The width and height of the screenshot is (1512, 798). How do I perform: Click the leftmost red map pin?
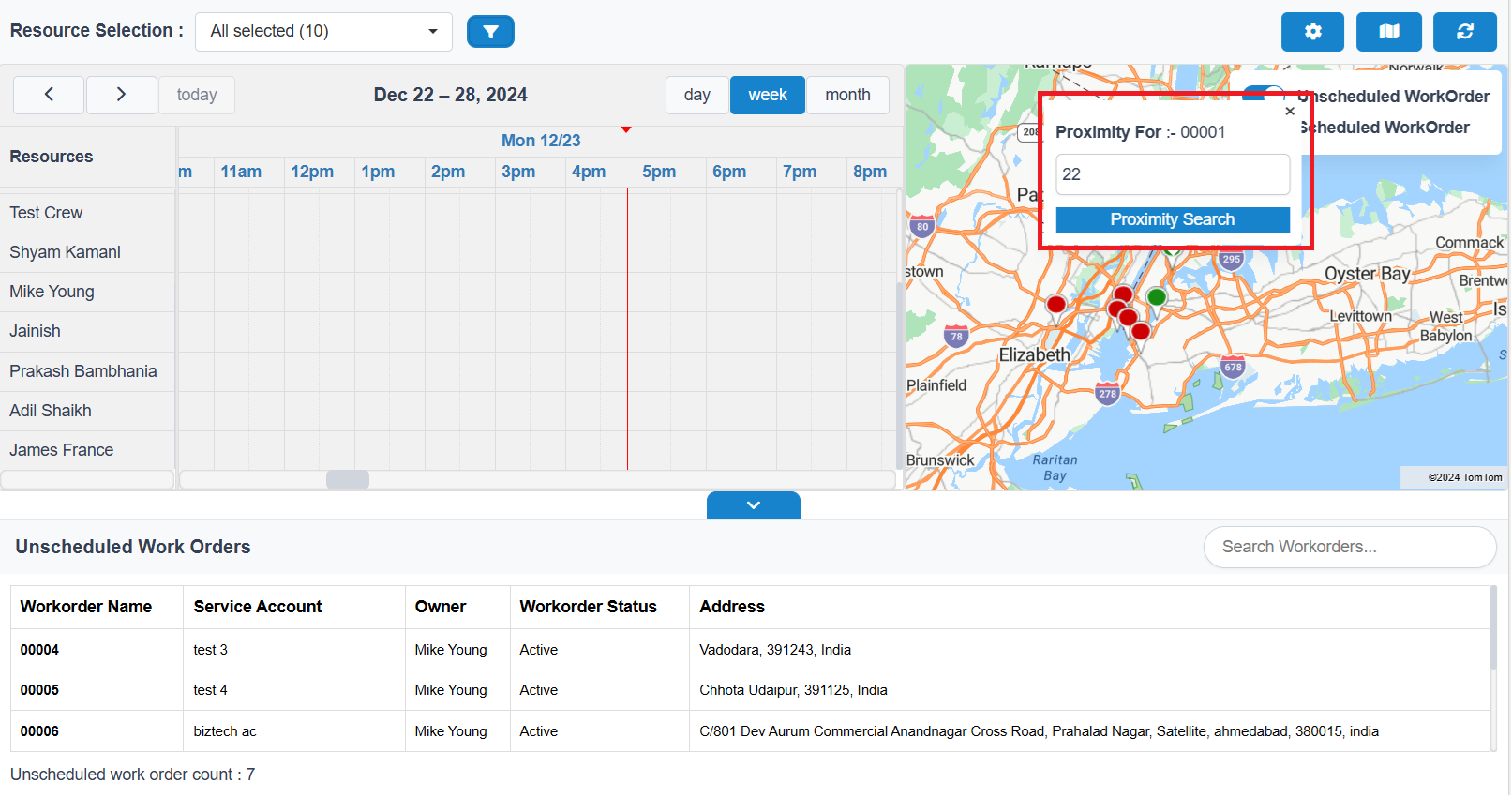point(1056,306)
